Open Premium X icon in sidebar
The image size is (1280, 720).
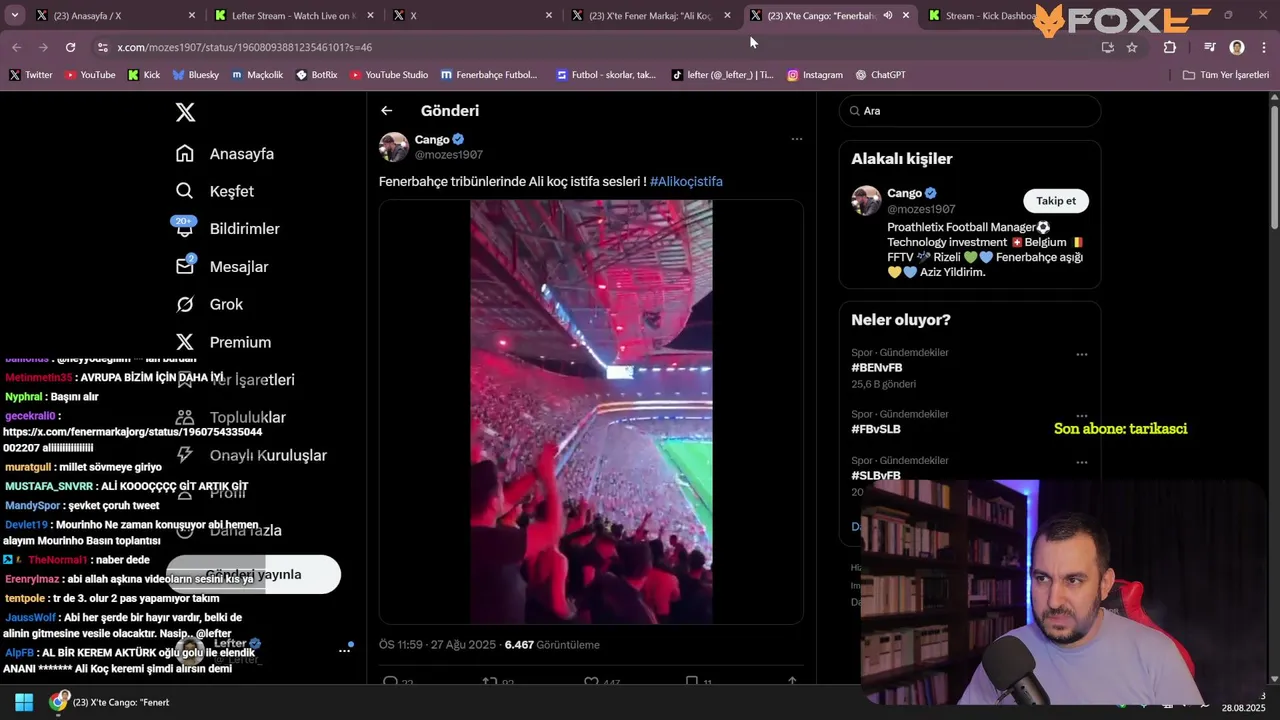click(184, 342)
